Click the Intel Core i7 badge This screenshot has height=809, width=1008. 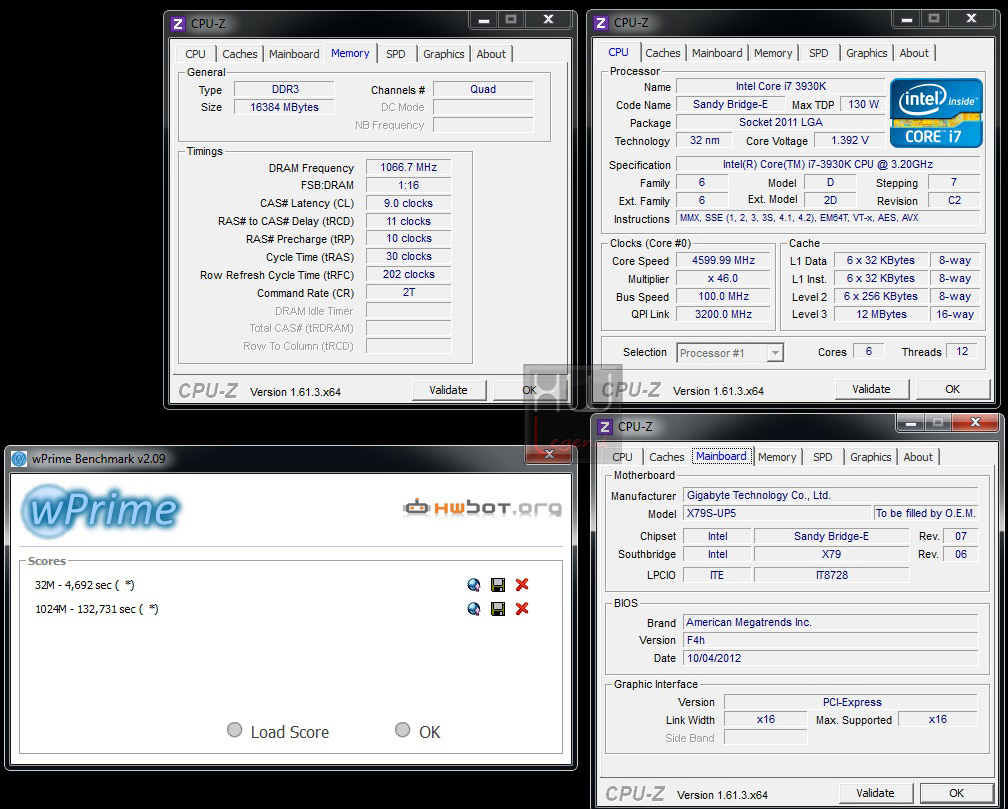936,113
